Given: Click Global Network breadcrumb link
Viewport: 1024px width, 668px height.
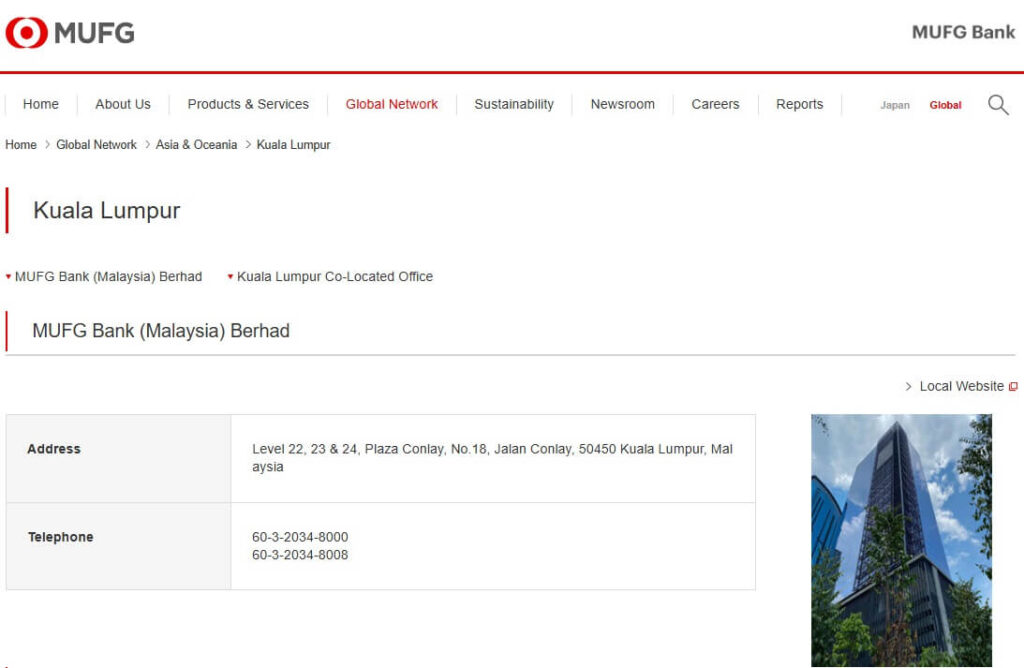Looking at the screenshot, I should point(97,144).
